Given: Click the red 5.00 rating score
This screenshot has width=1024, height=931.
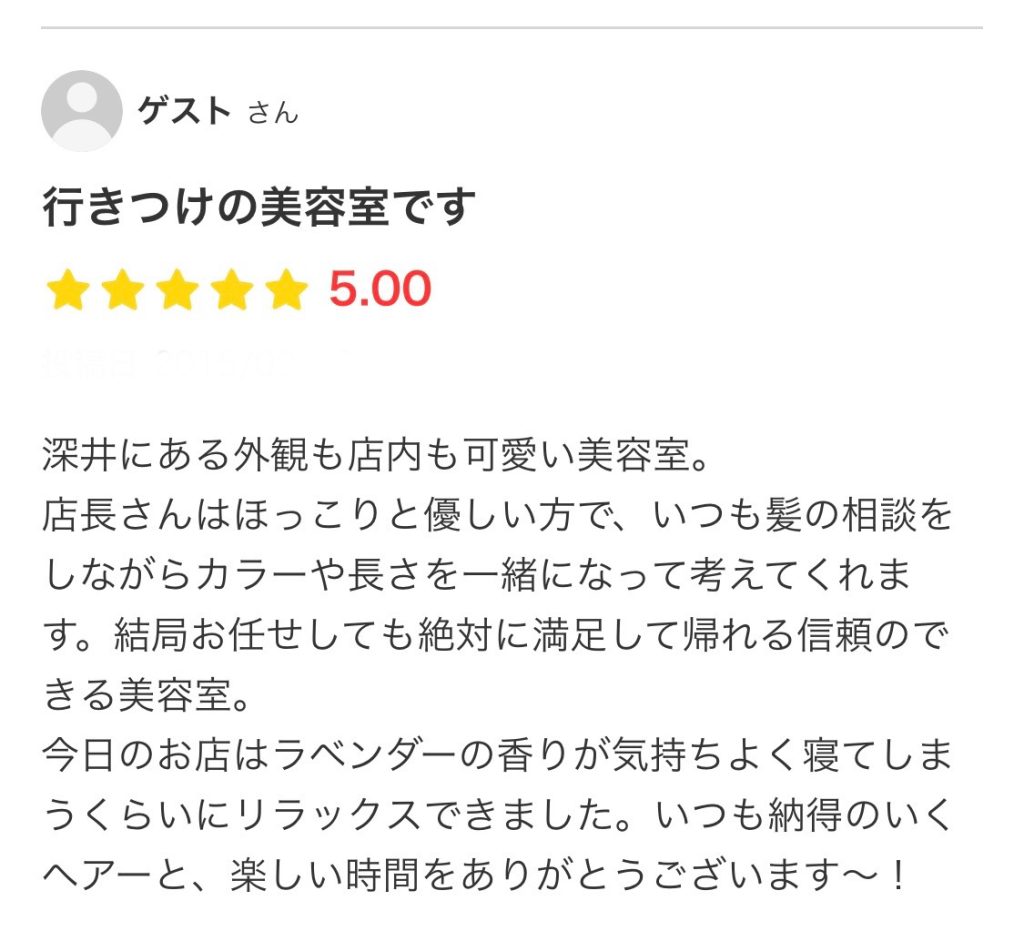Looking at the screenshot, I should point(380,290).
